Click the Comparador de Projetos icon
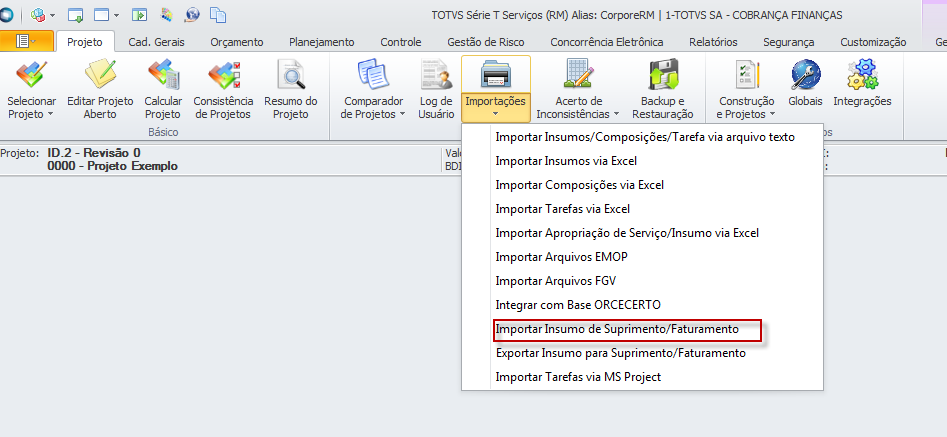 [374, 74]
